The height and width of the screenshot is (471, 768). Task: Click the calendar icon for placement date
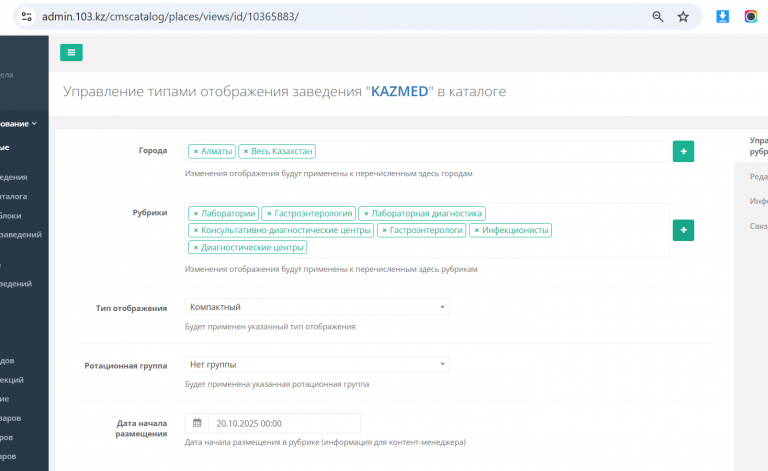[x=197, y=423]
